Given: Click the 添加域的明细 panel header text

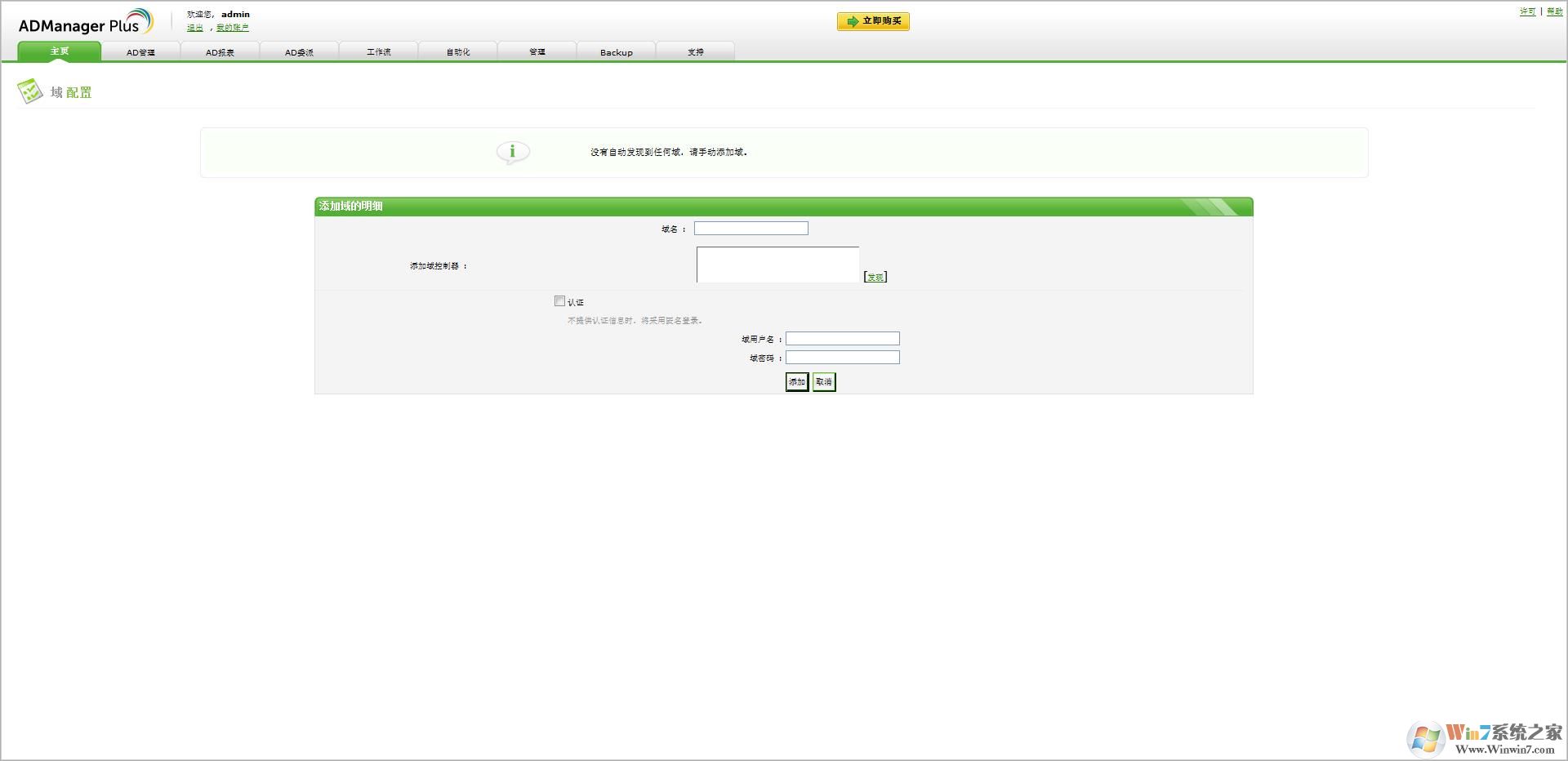Looking at the screenshot, I should pos(351,206).
